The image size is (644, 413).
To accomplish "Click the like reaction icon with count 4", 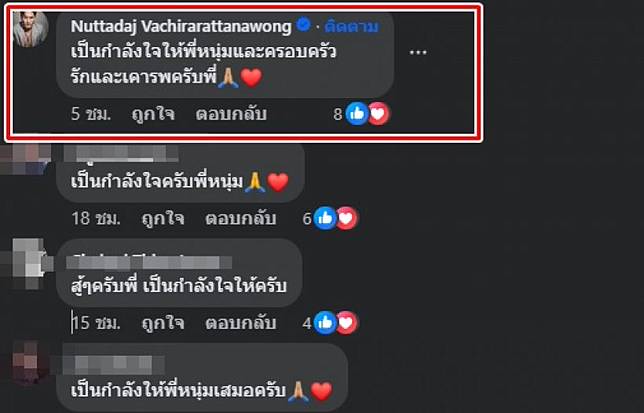I will [325, 323].
